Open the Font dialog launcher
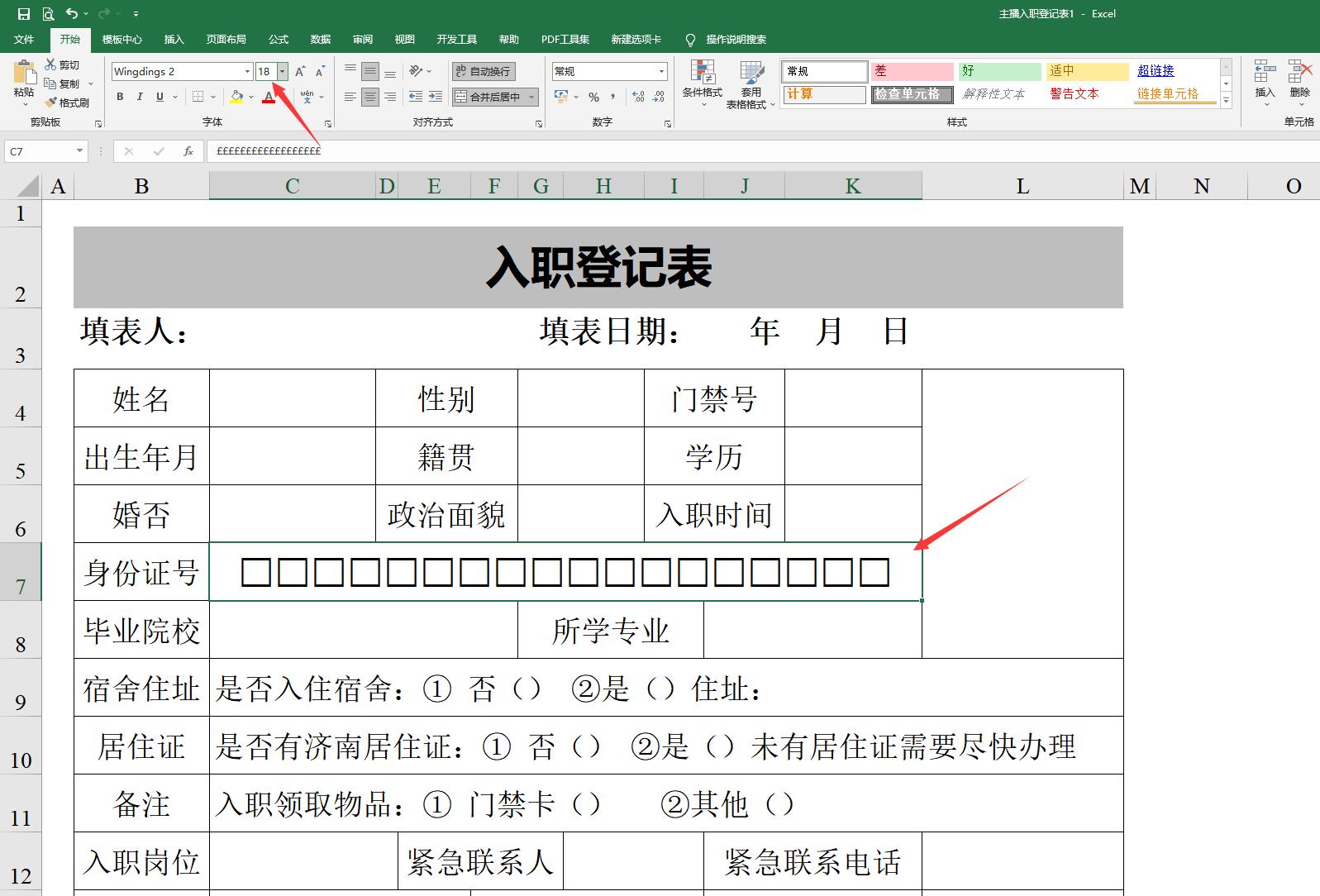Viewport: 1320px width, 896px height. click(x=328, y=123)
